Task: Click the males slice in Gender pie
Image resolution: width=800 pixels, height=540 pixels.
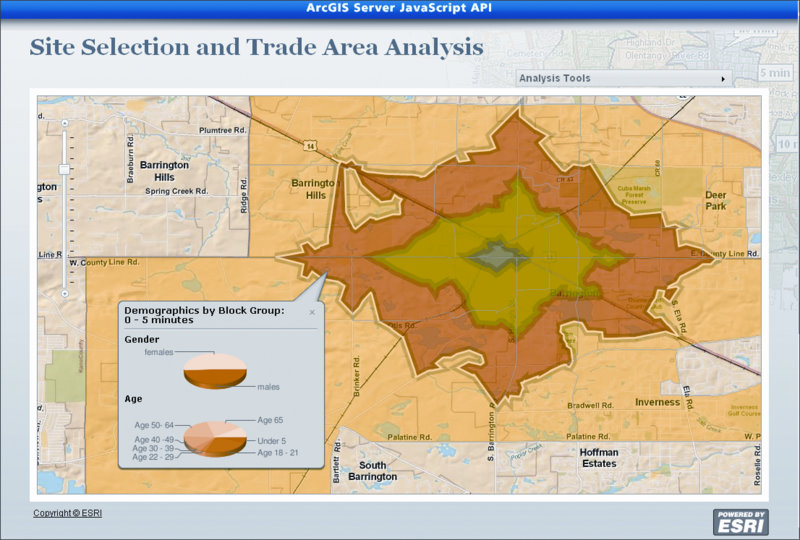Action: (x=215, y=379)
